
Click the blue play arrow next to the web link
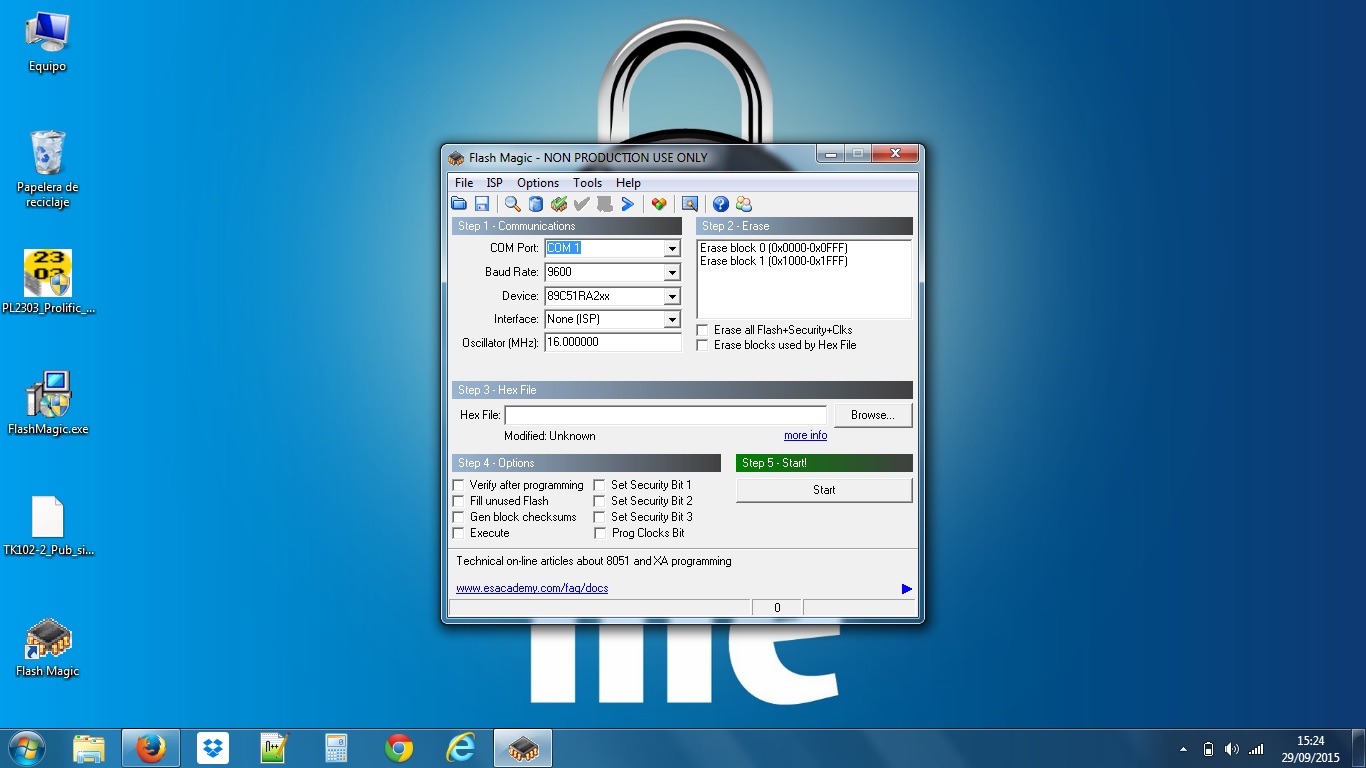[x=907, y=589]
